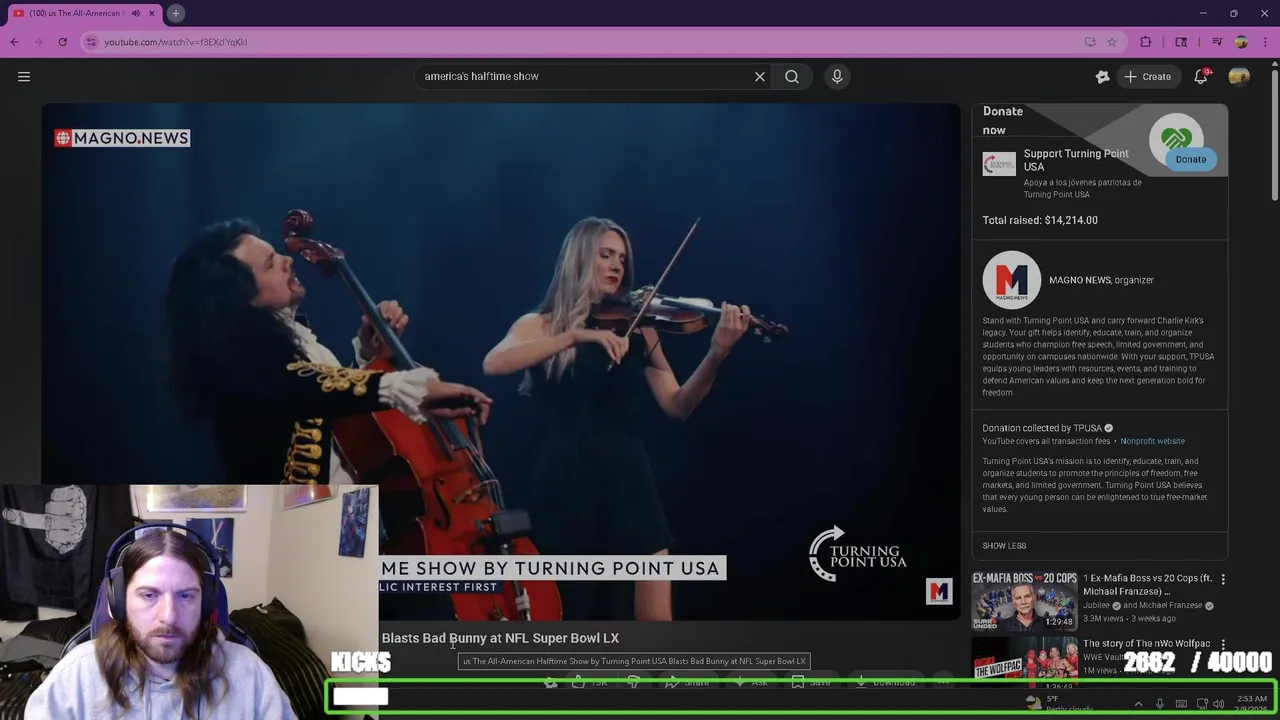Open The story of The nWo Wolfpac title

[x=1146, y=644]
